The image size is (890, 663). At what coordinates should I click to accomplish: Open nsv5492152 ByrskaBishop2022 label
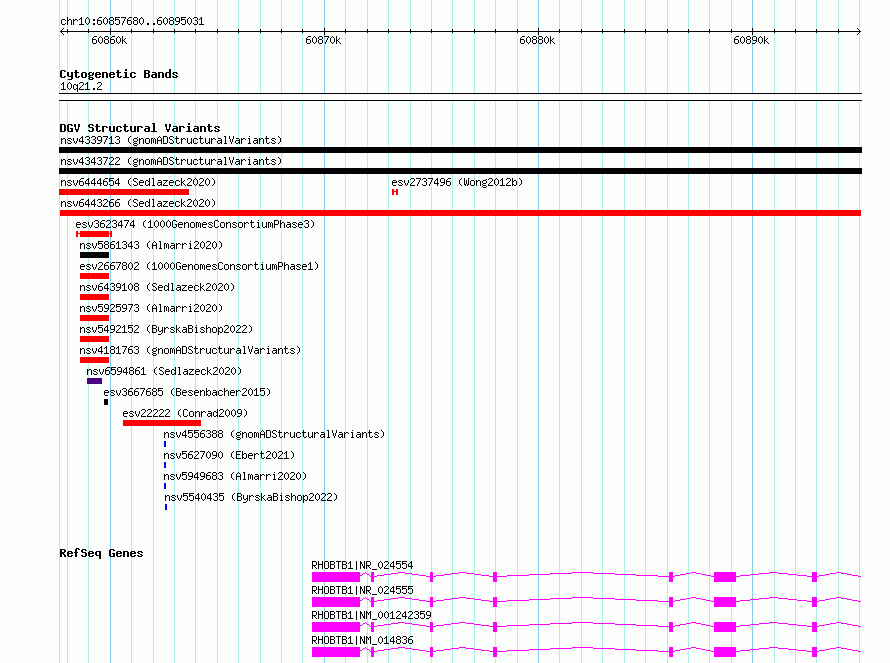tap(166, 329)
